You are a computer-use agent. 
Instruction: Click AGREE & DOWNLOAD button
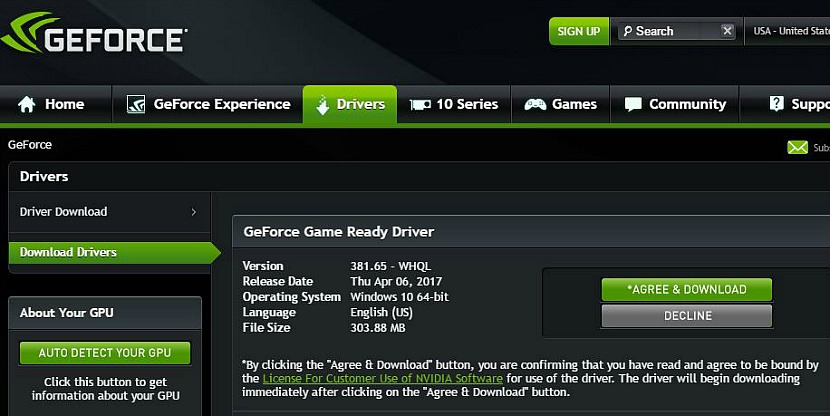(687, 290)
